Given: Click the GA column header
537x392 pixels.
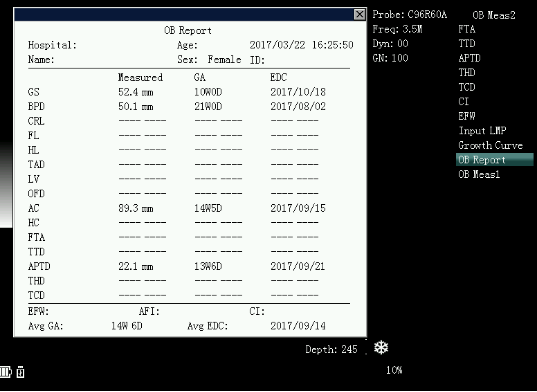Looking at the screenshot, I should point(200,77).
